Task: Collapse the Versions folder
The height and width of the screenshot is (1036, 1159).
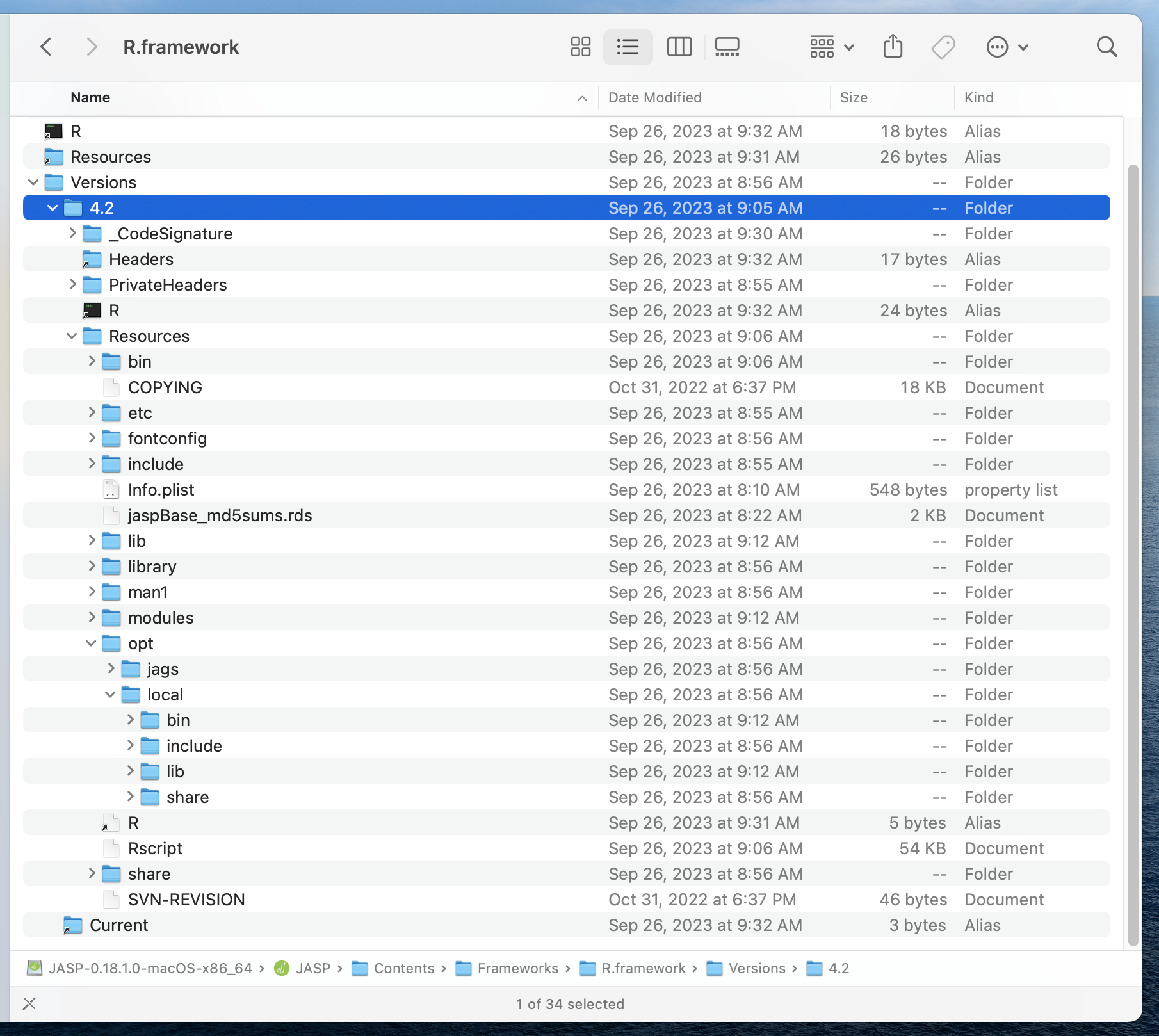Action: coord(33,182)
